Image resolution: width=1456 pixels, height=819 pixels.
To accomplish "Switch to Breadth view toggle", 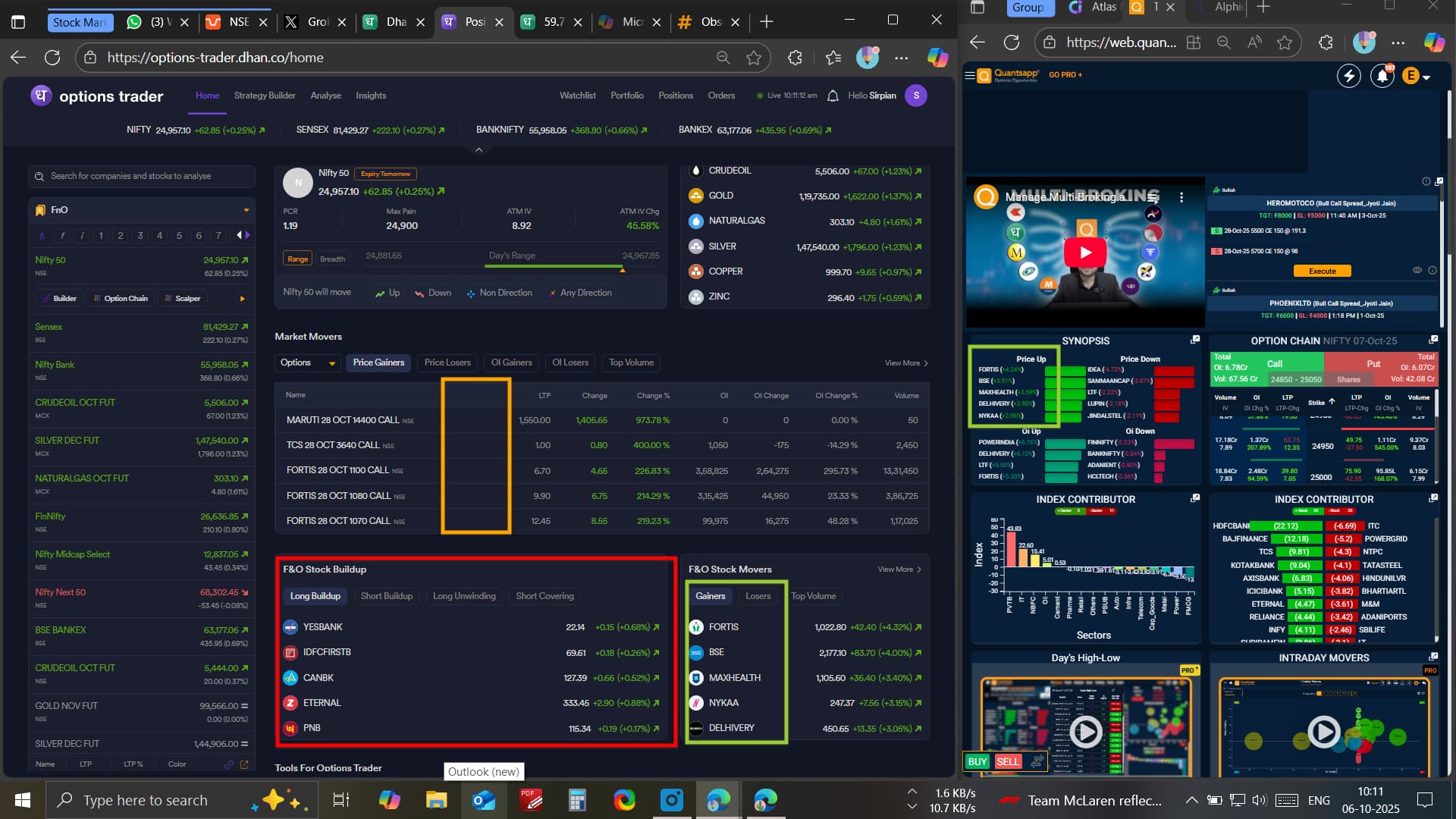I will tap(332, 259).
